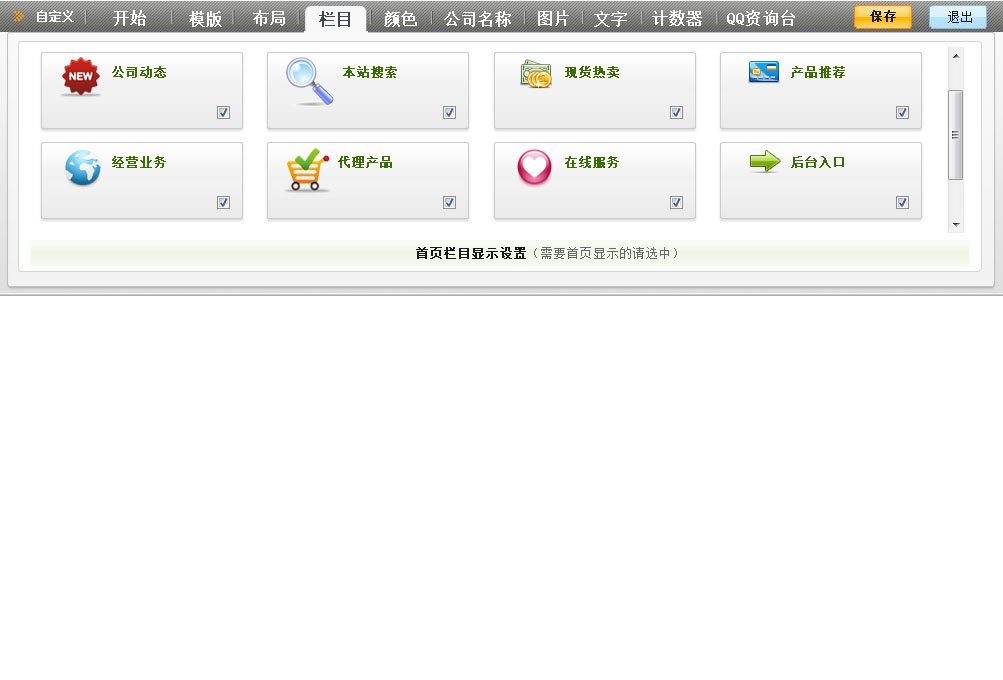Click the red NEW badge icon for 公司动态
1003x680 pixels.
click(81, 77)
